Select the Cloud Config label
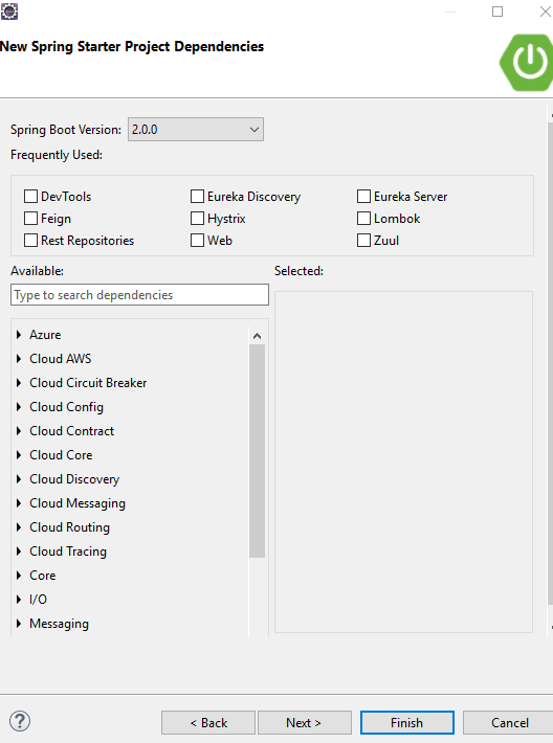The width and height of the screenshot is (553, 743). (66, 407)
